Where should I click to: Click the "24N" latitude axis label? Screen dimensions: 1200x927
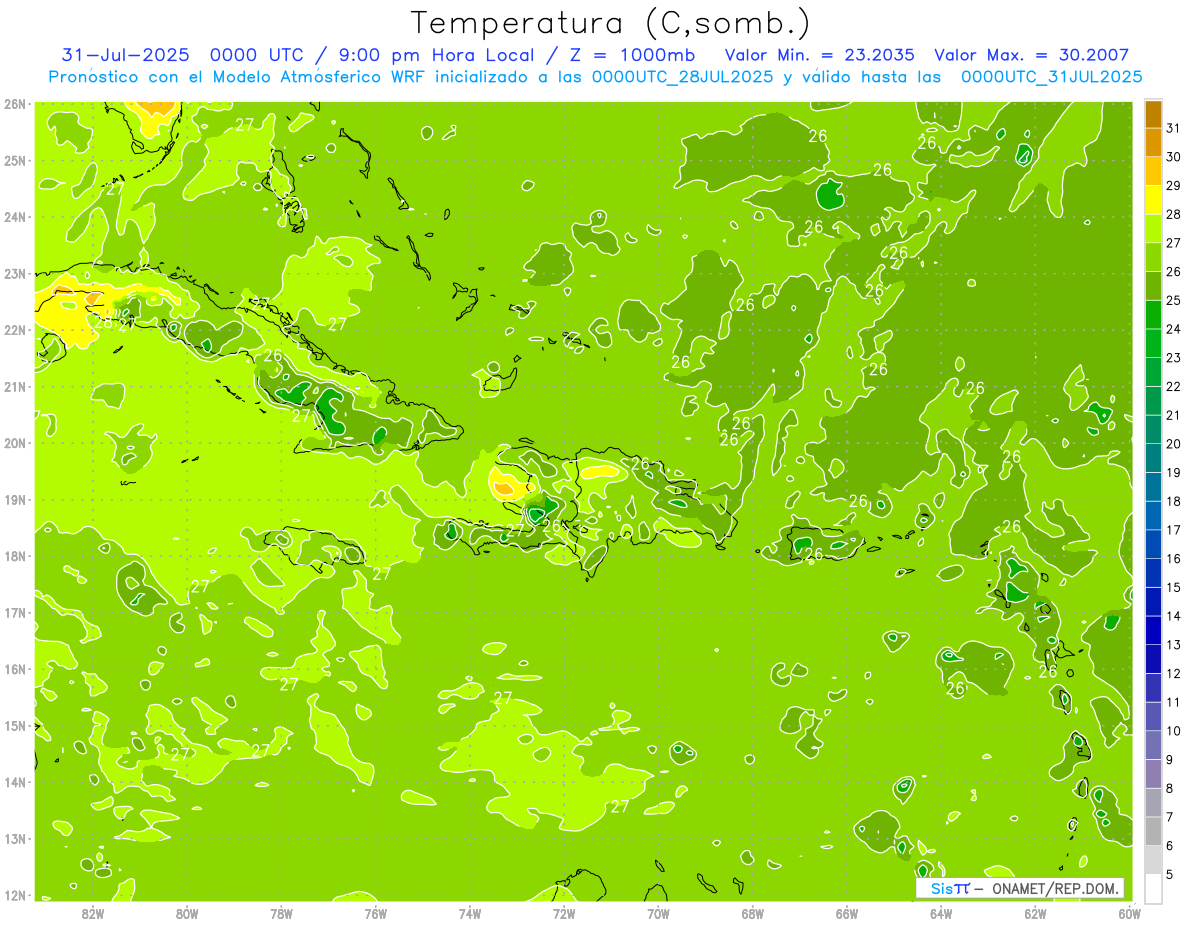[15, 217]
